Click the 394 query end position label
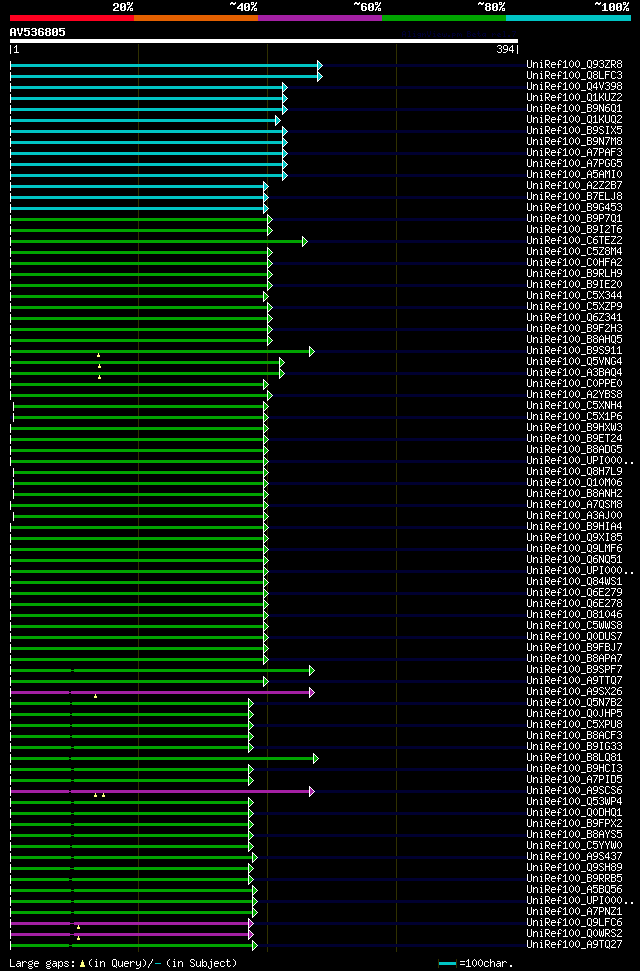Screen dimensions: 640x971 pos(505,50)
